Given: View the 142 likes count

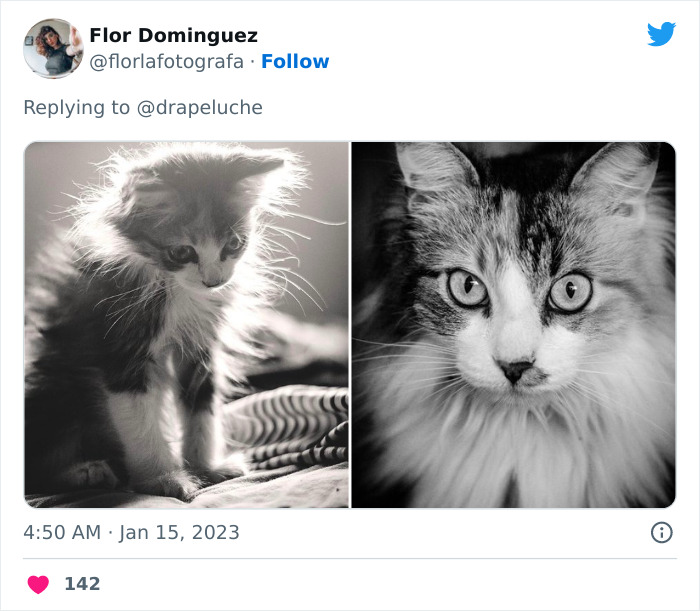Looking at the screenshot, I should [x=82, y=584].
